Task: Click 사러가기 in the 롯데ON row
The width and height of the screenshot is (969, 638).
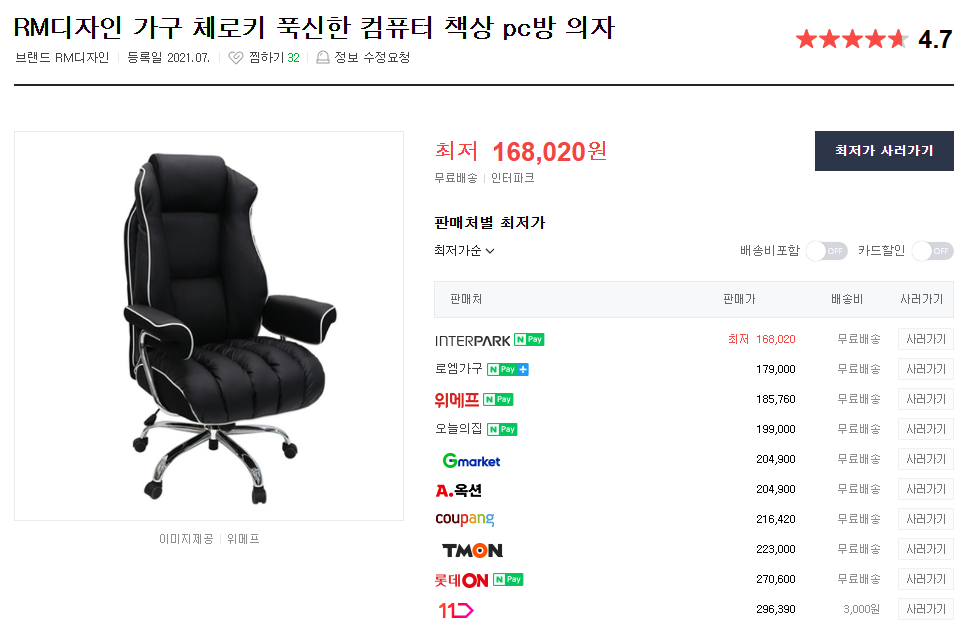Action: pos(926,579)
